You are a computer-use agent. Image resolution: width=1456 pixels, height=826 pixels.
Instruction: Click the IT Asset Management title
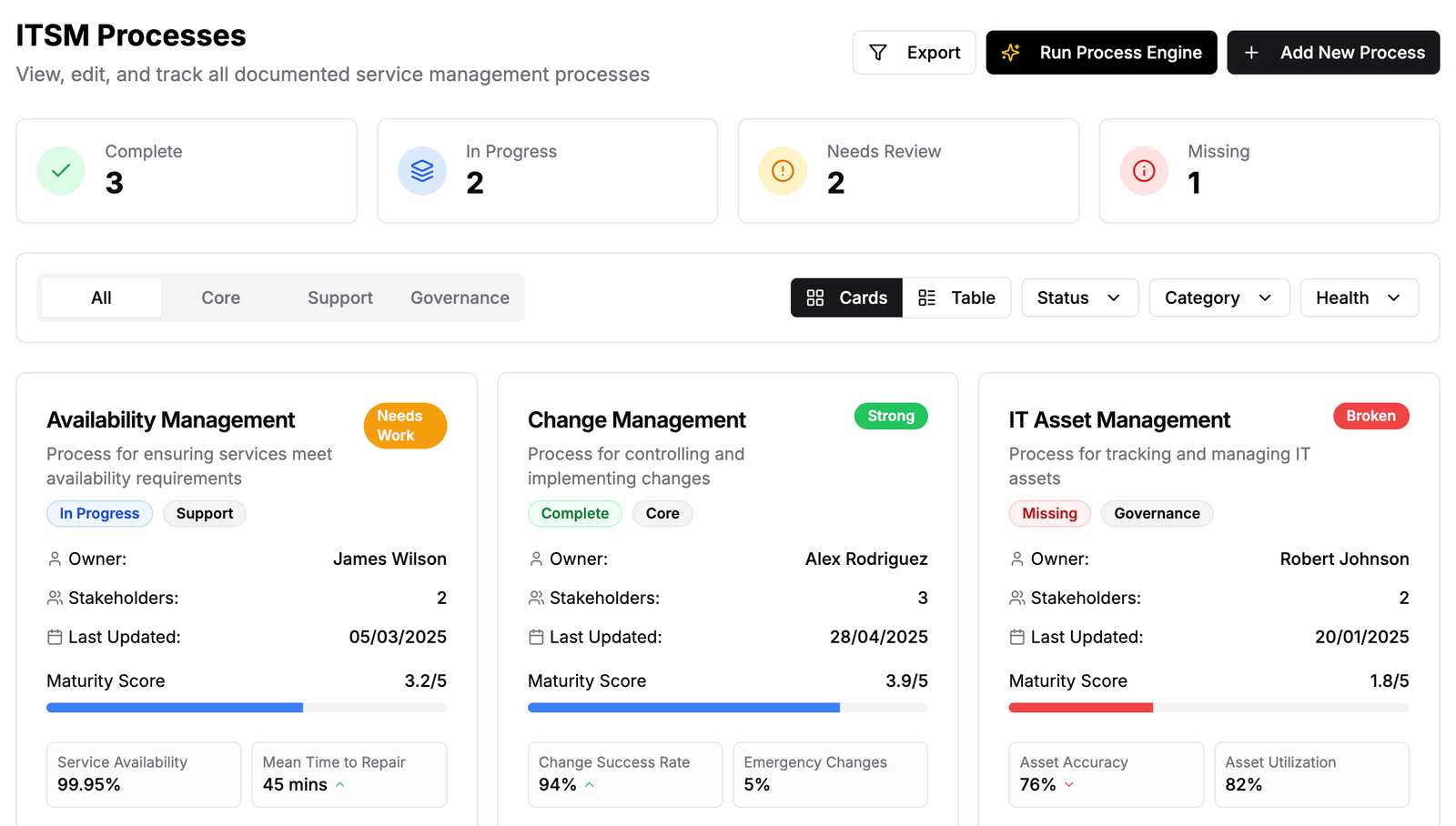[x=1118, y=419]
